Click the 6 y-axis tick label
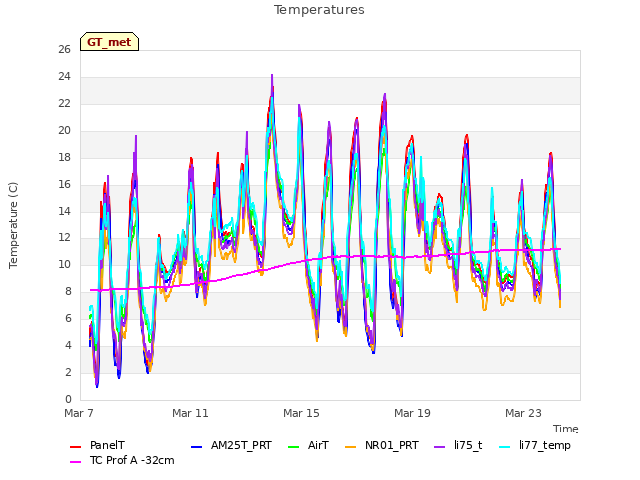This screenshot has height=480, width=640. coord(68,319)
